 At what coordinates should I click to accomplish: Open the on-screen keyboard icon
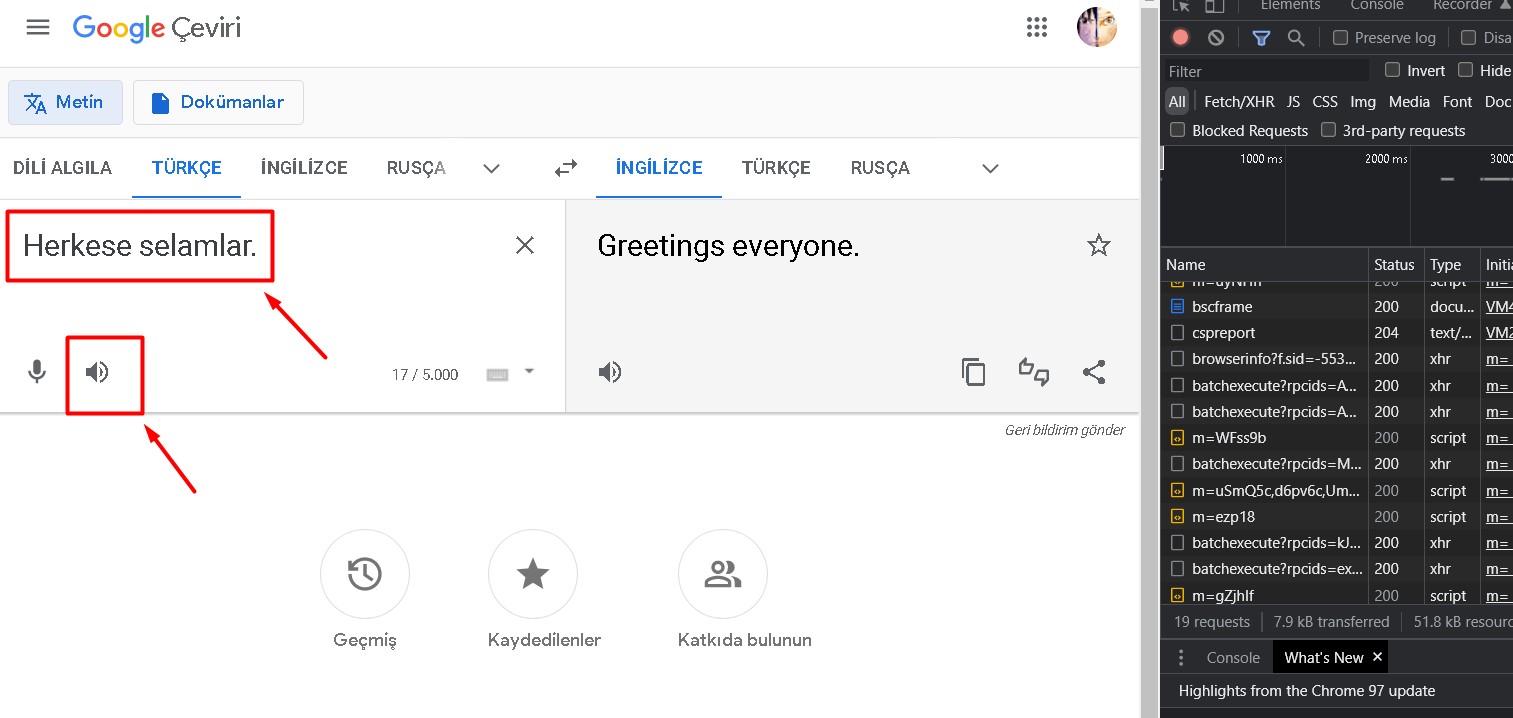[x=497, y=374]
